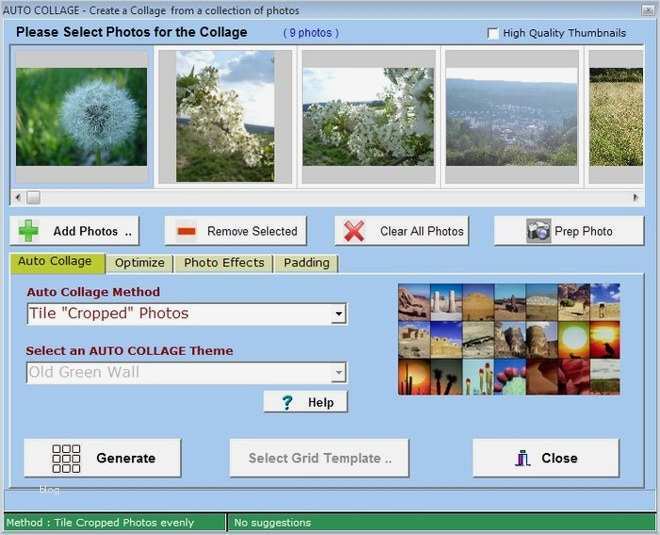Viewport: 660px width, 535px height.
Task: Click the 'No suggestions' status bar text
Action: click(272, 522)
